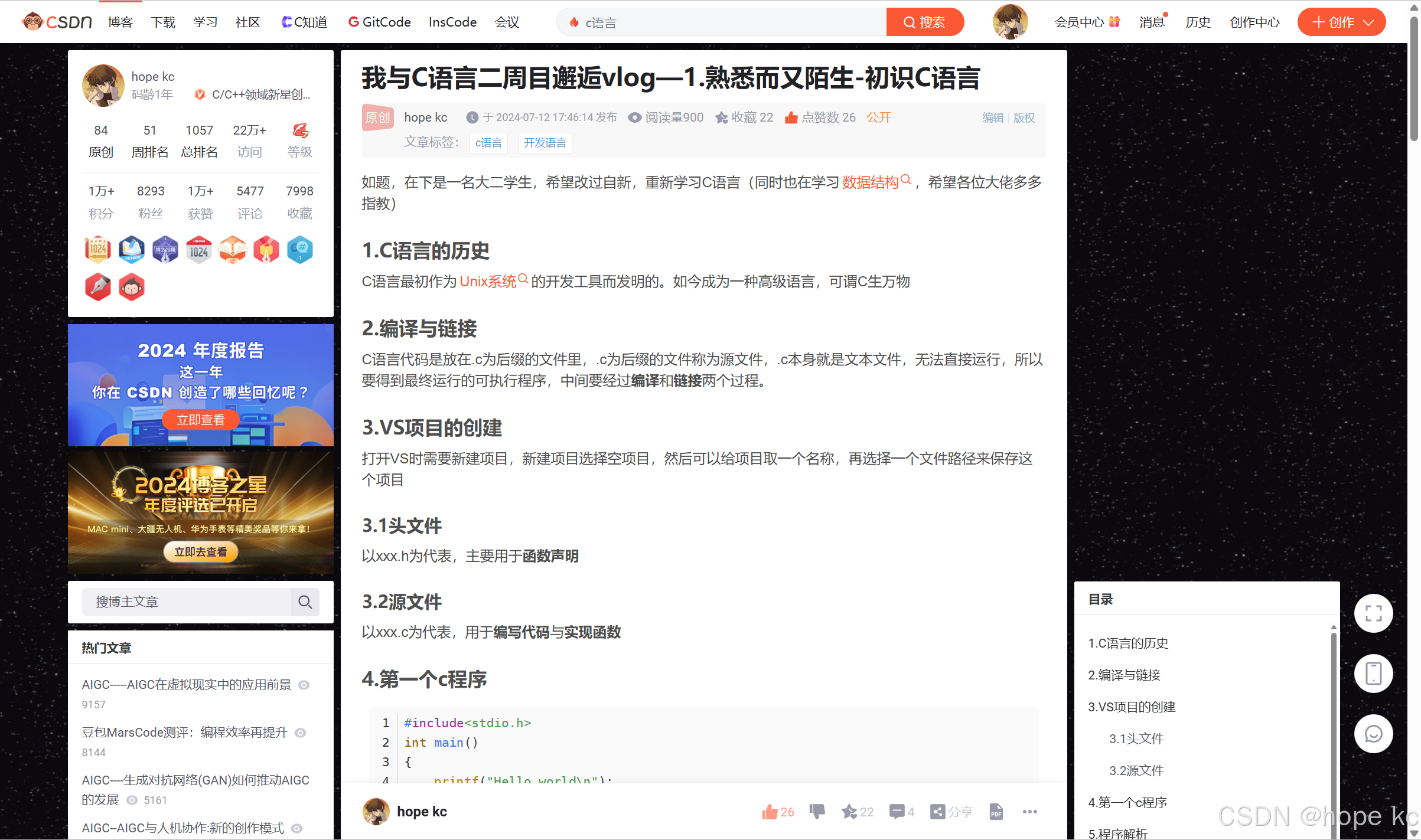Open the 下载 navigation menu item
Image resolution: width=1421 pixels, height=840 pixels.
click(x=163, y=22)
